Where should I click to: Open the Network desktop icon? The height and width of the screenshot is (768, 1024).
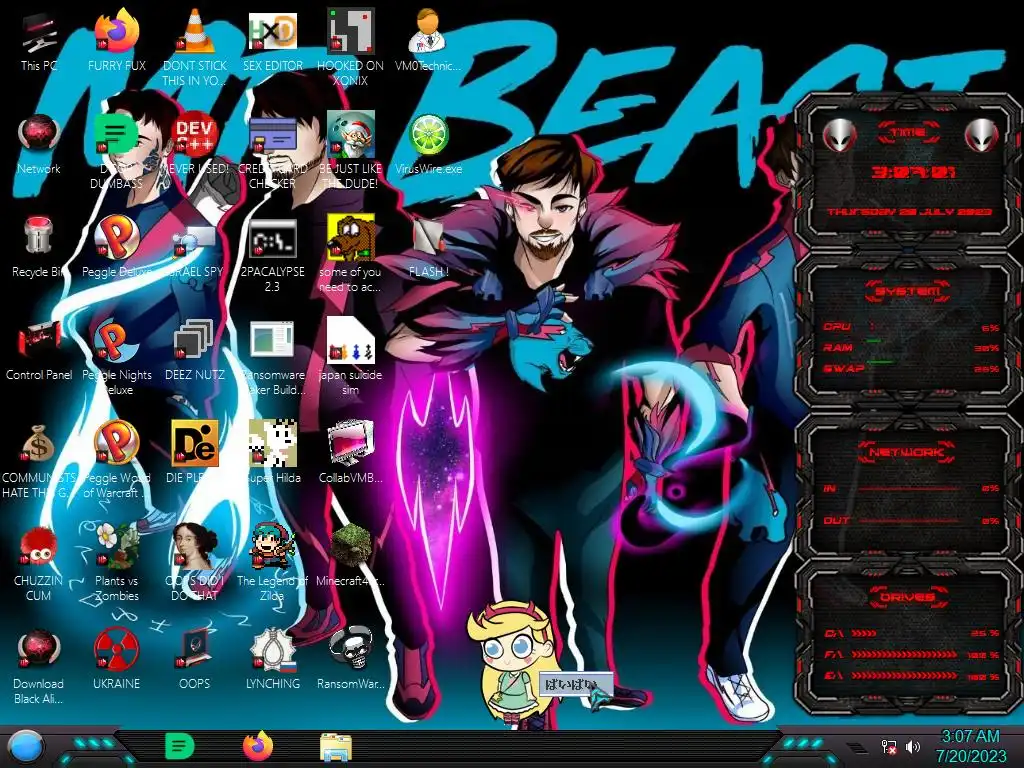coord(38,135)
